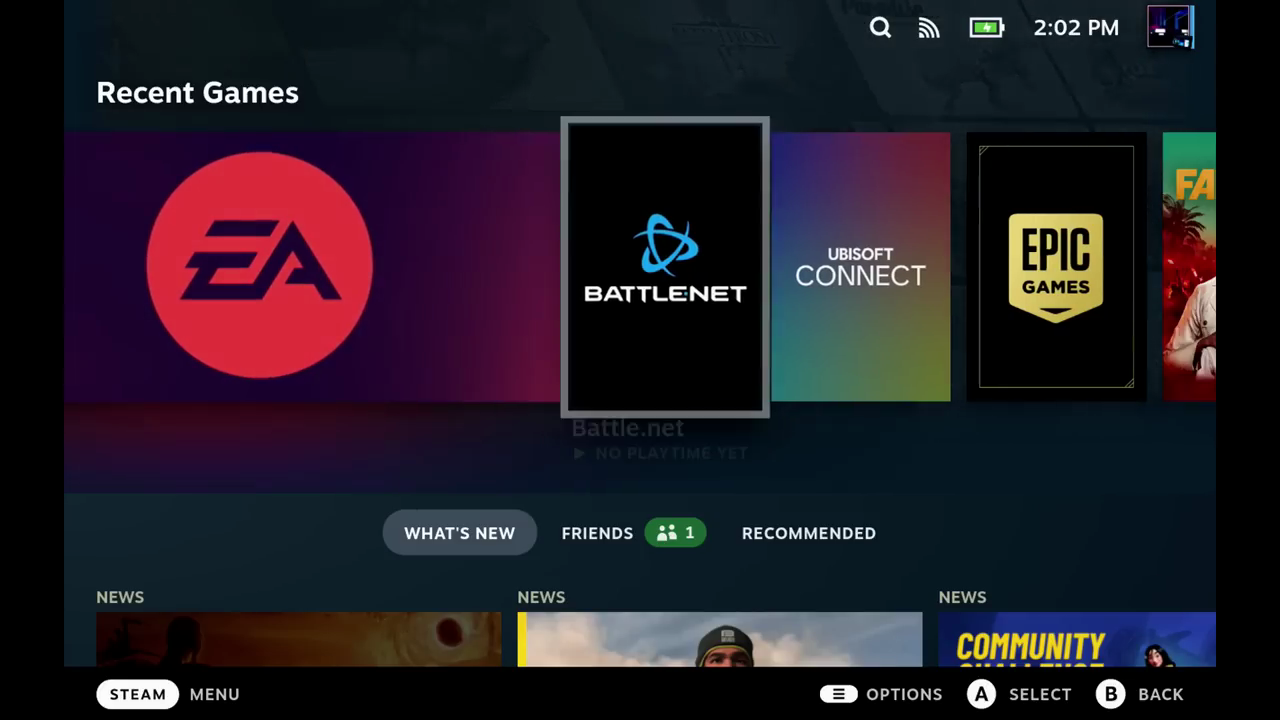Screen dimensions: 1280x720
Task: Click the A Select button icon
Action: (981, 694)
